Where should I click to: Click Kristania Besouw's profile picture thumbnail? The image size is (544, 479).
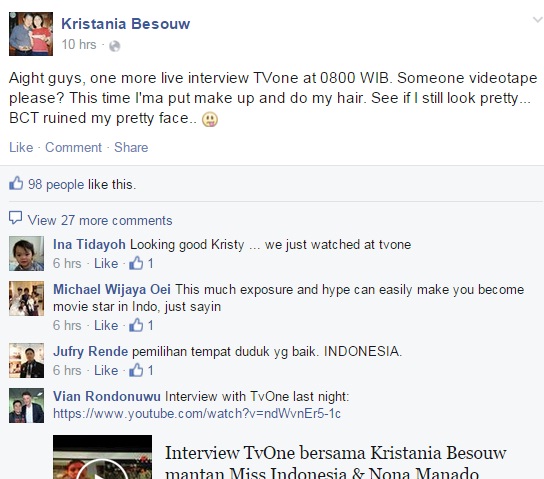(x=31, y=34)
